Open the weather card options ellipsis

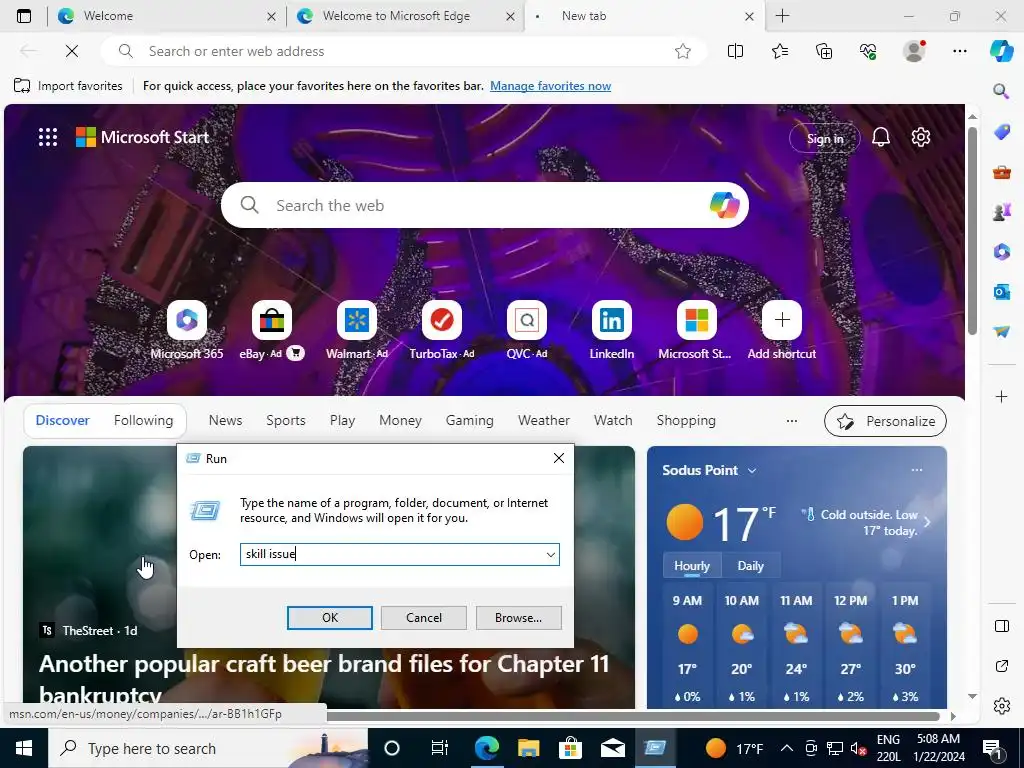click(917, 470)
